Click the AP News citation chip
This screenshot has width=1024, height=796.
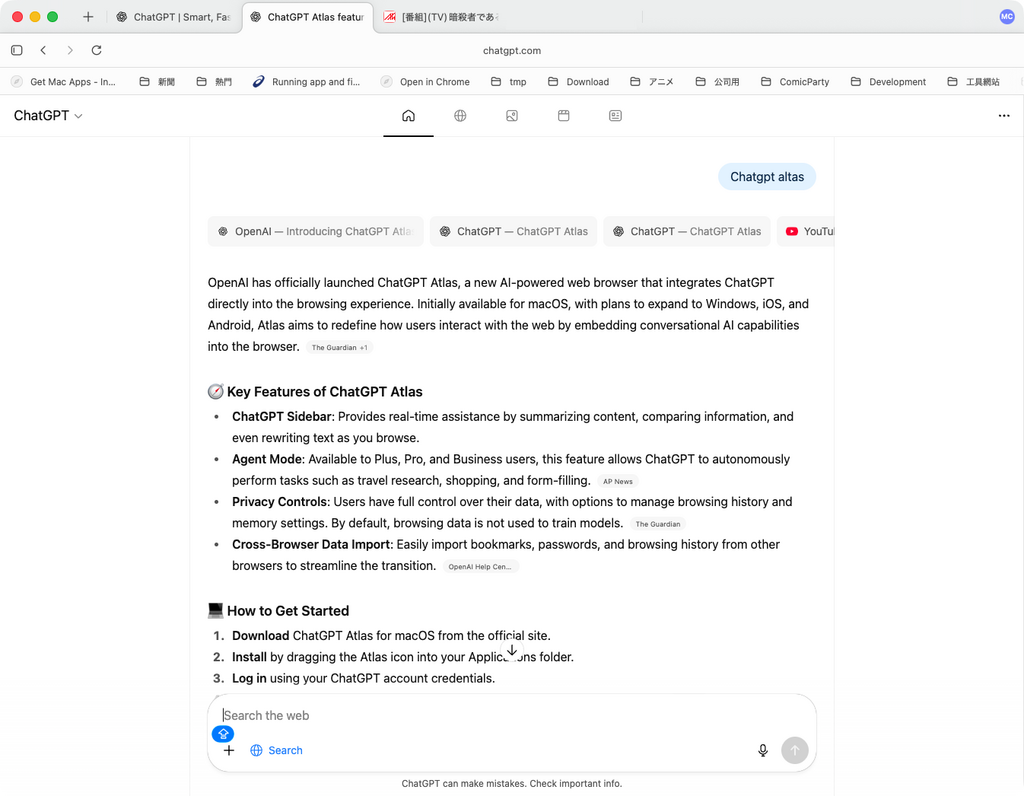[617, 482]
